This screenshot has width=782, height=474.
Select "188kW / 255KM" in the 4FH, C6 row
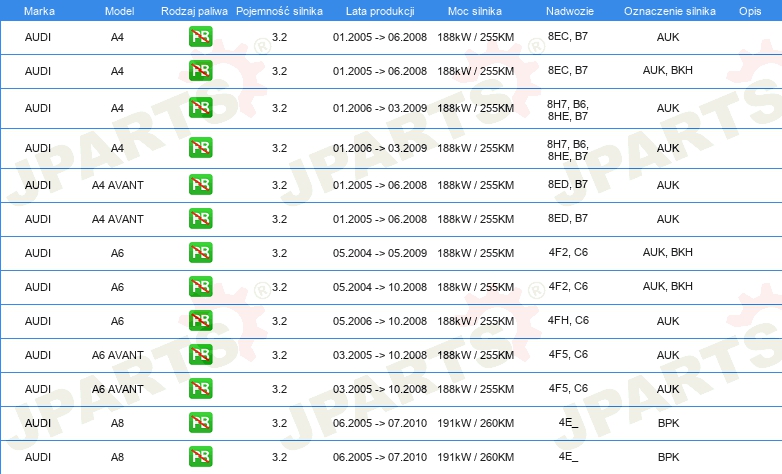(x=475, y=321)
